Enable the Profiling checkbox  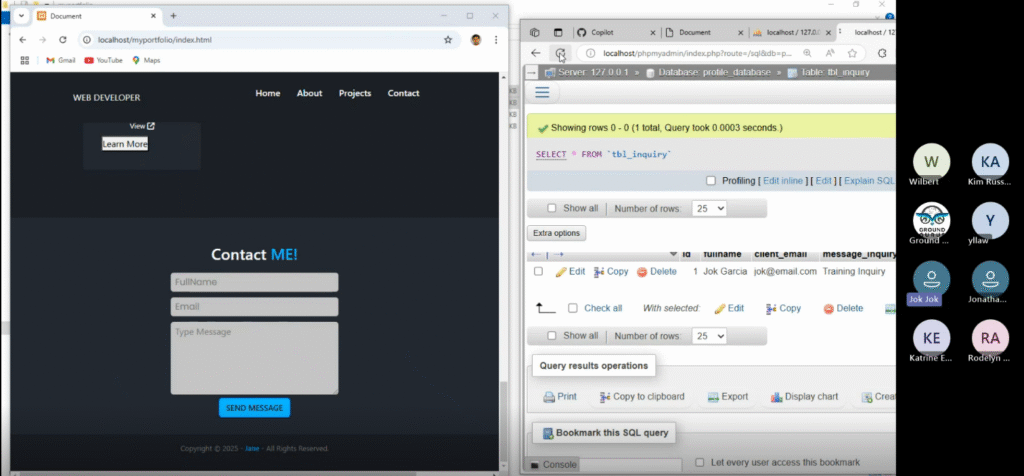pyautogui.click(x=711, y=181)
